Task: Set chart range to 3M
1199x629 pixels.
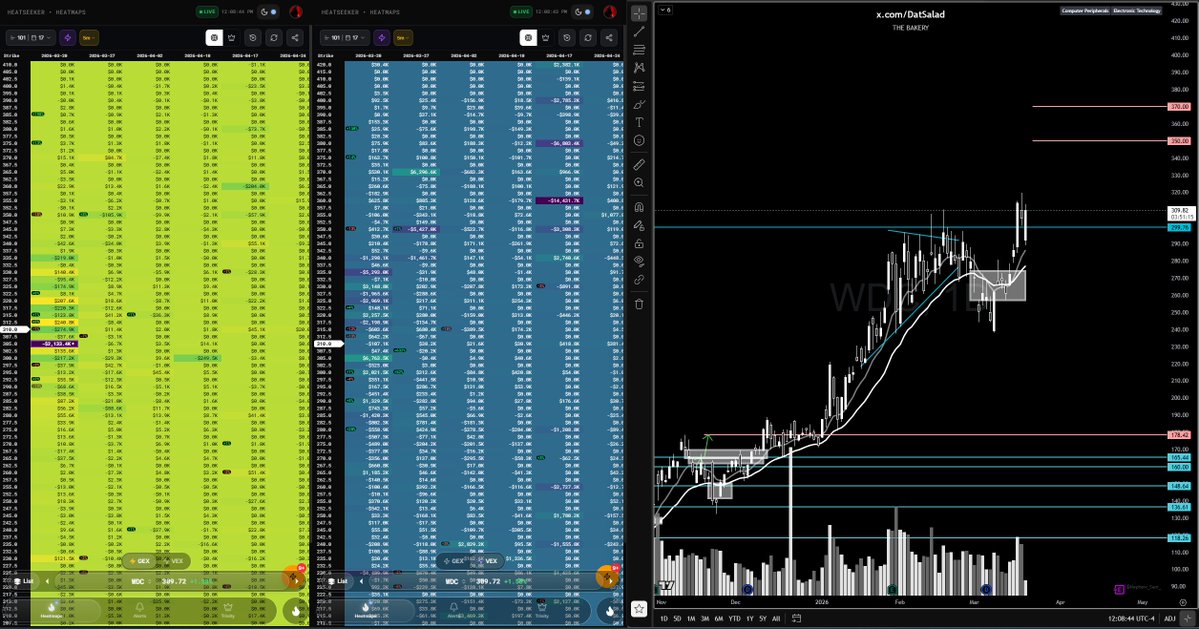Action: (705, 618)
